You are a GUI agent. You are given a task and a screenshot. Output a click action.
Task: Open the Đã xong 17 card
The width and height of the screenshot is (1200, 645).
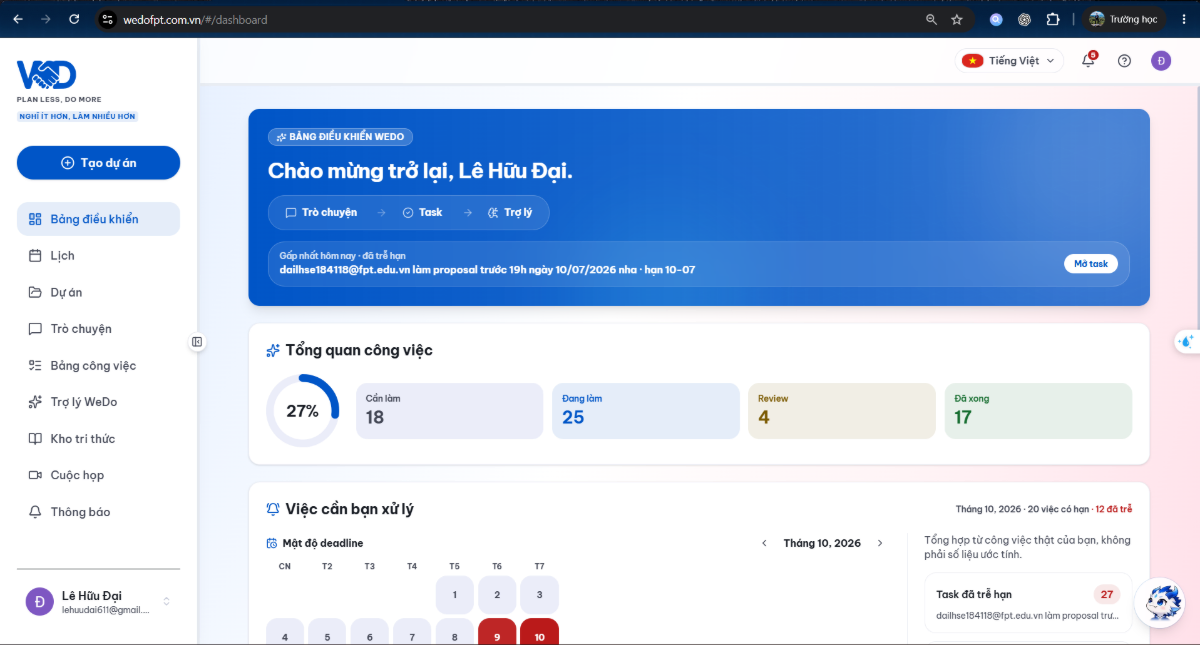pos(1038,411)
